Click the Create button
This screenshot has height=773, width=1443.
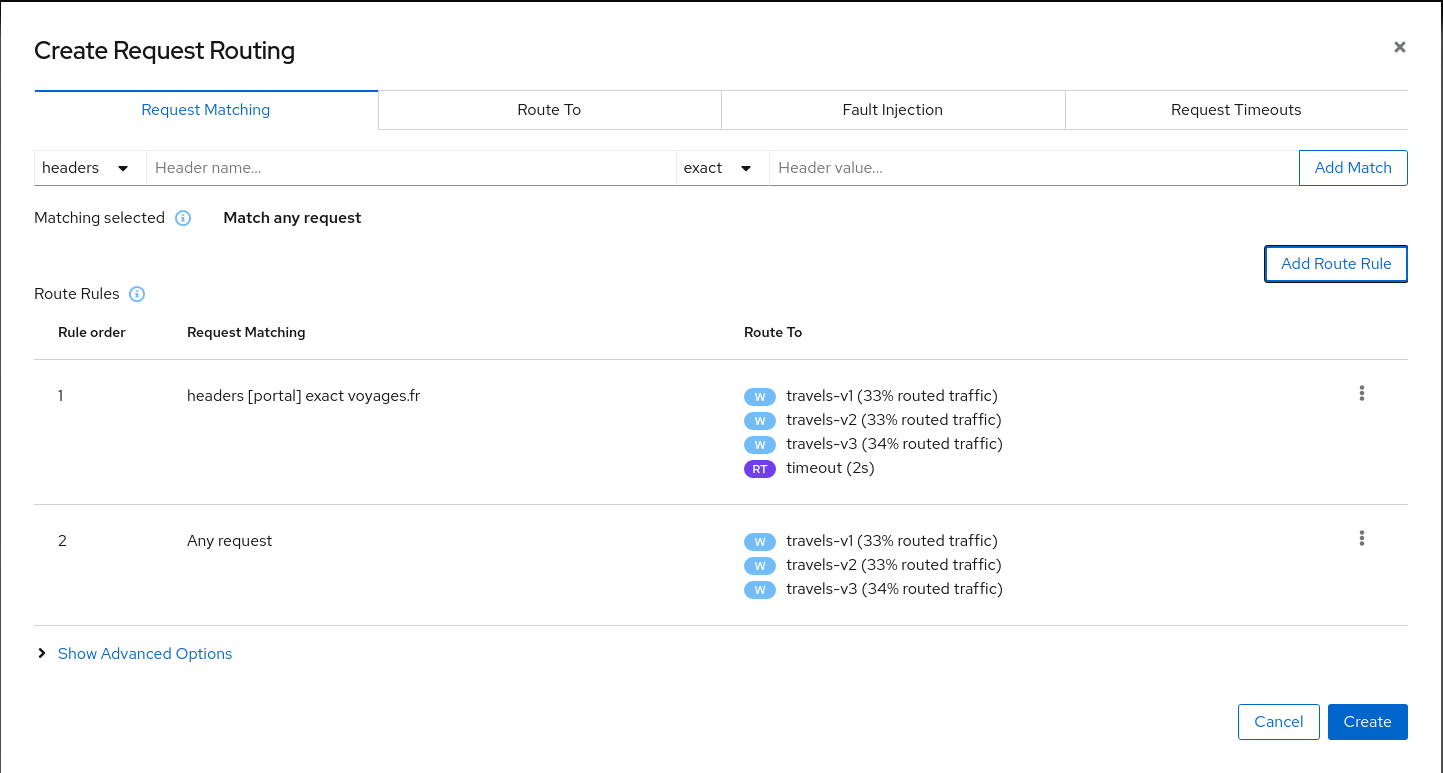coord(1367,722)
